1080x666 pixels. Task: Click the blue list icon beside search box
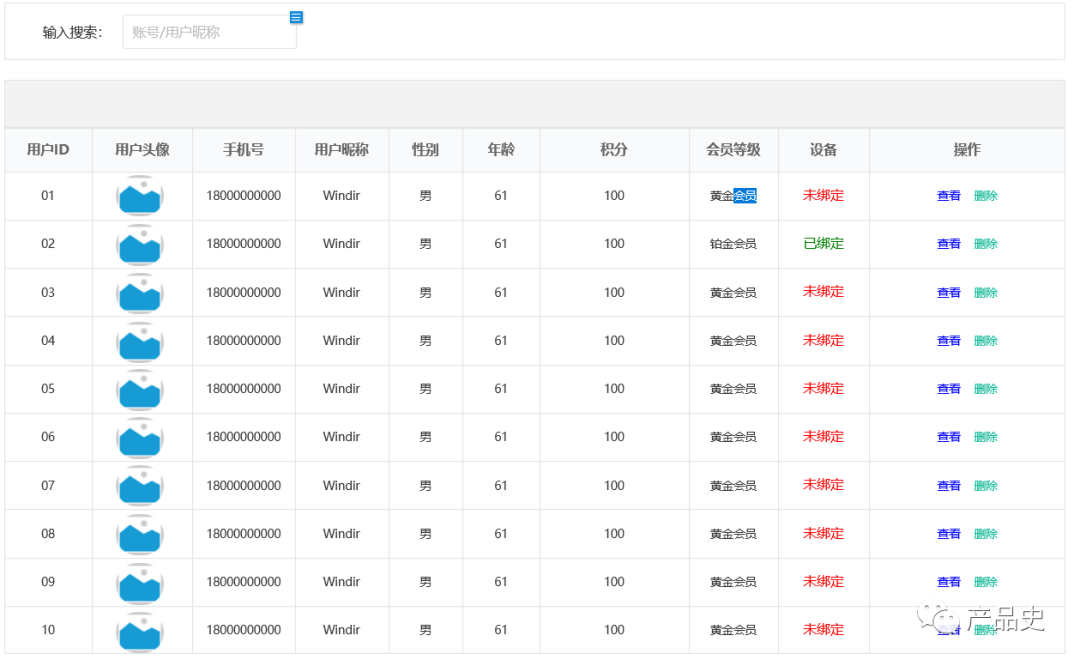click(x=296, y=18)
